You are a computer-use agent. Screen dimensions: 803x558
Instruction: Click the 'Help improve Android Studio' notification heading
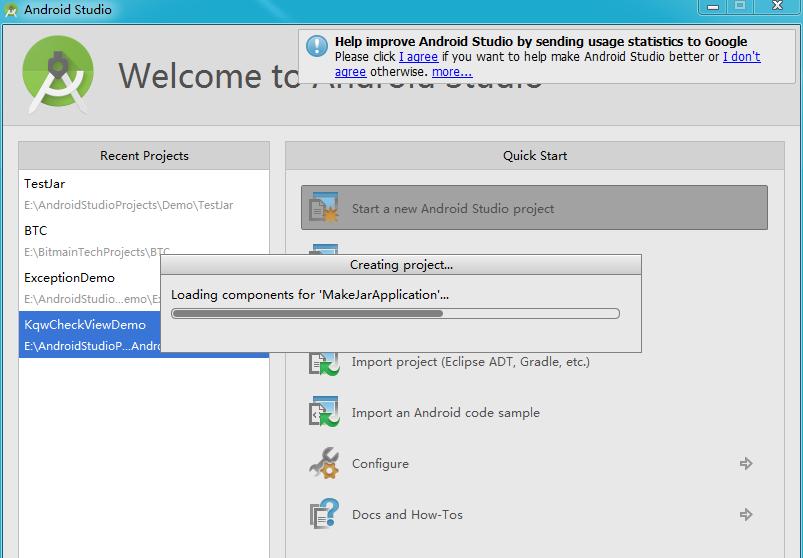[x=541, y=41]
